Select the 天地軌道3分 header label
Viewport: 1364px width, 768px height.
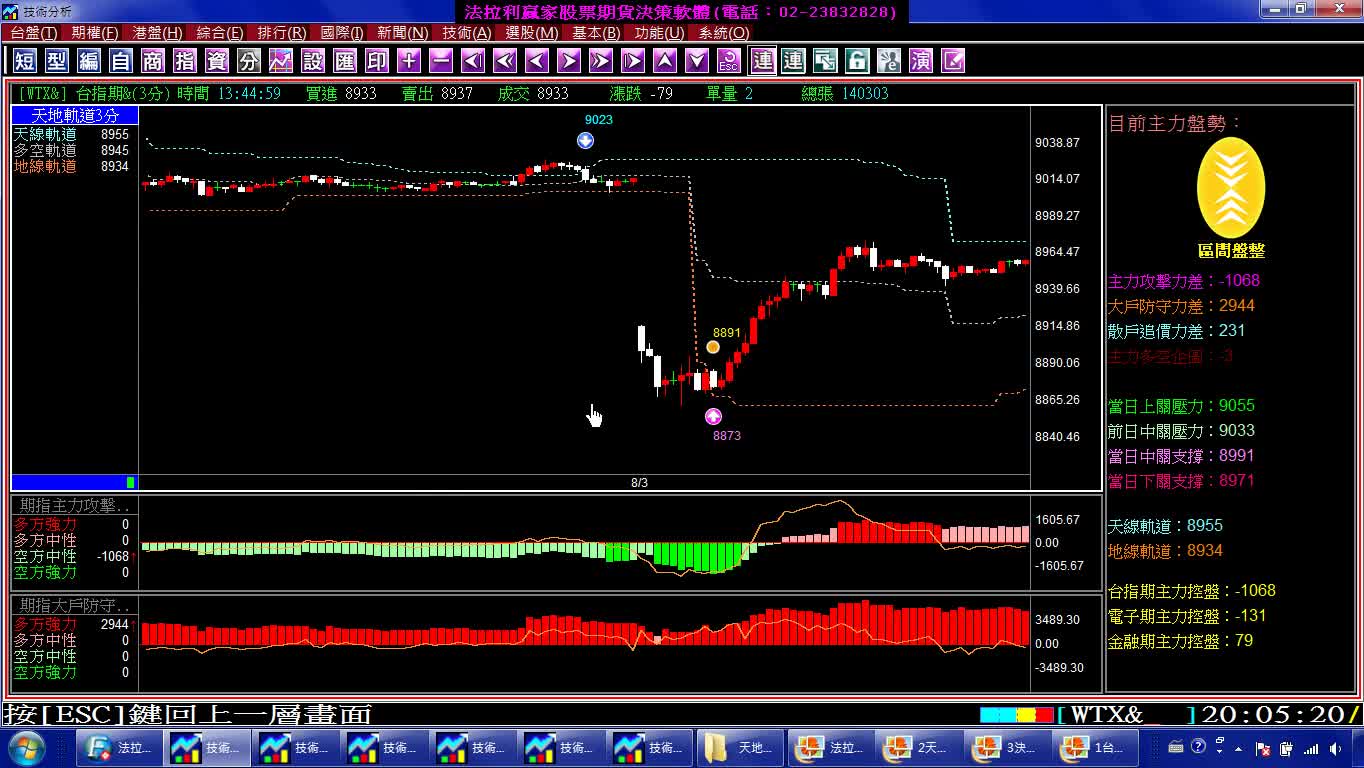[75, 116]
